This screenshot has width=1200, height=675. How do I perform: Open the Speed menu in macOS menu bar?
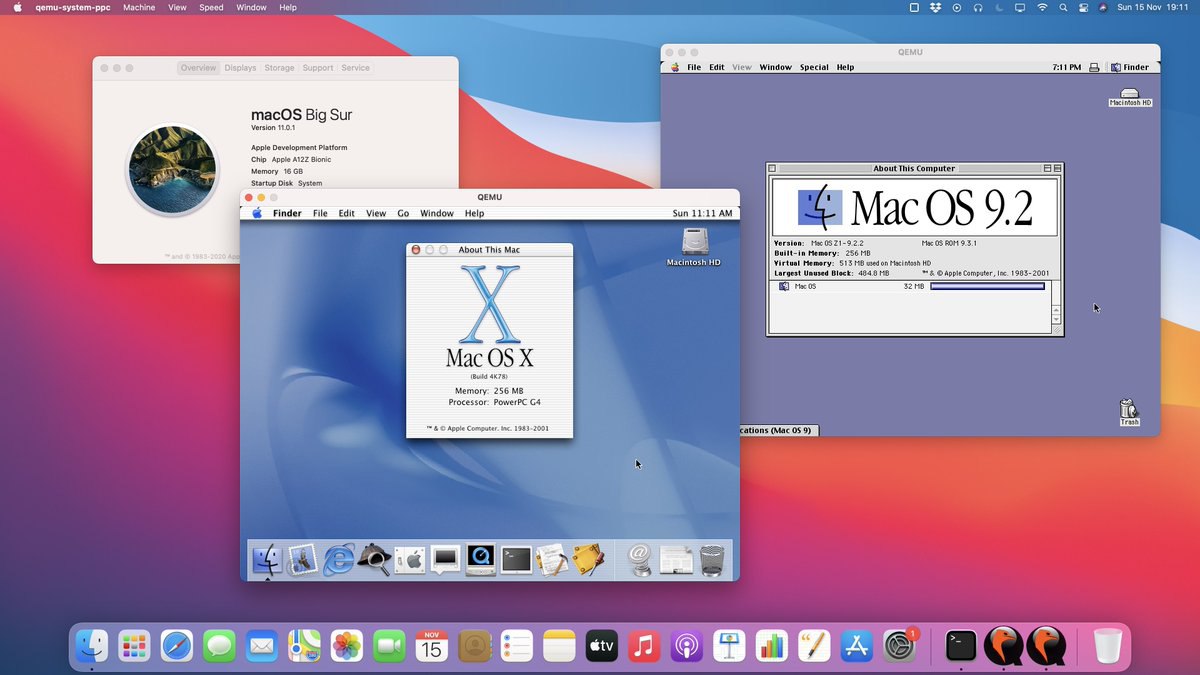coord(211,7)
